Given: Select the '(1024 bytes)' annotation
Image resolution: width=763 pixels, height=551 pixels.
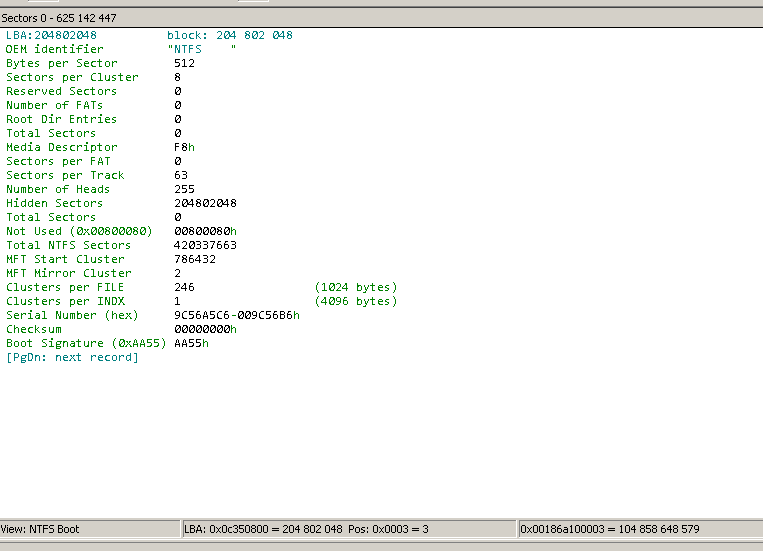Looking at the screenshot, I should [356, 287].
